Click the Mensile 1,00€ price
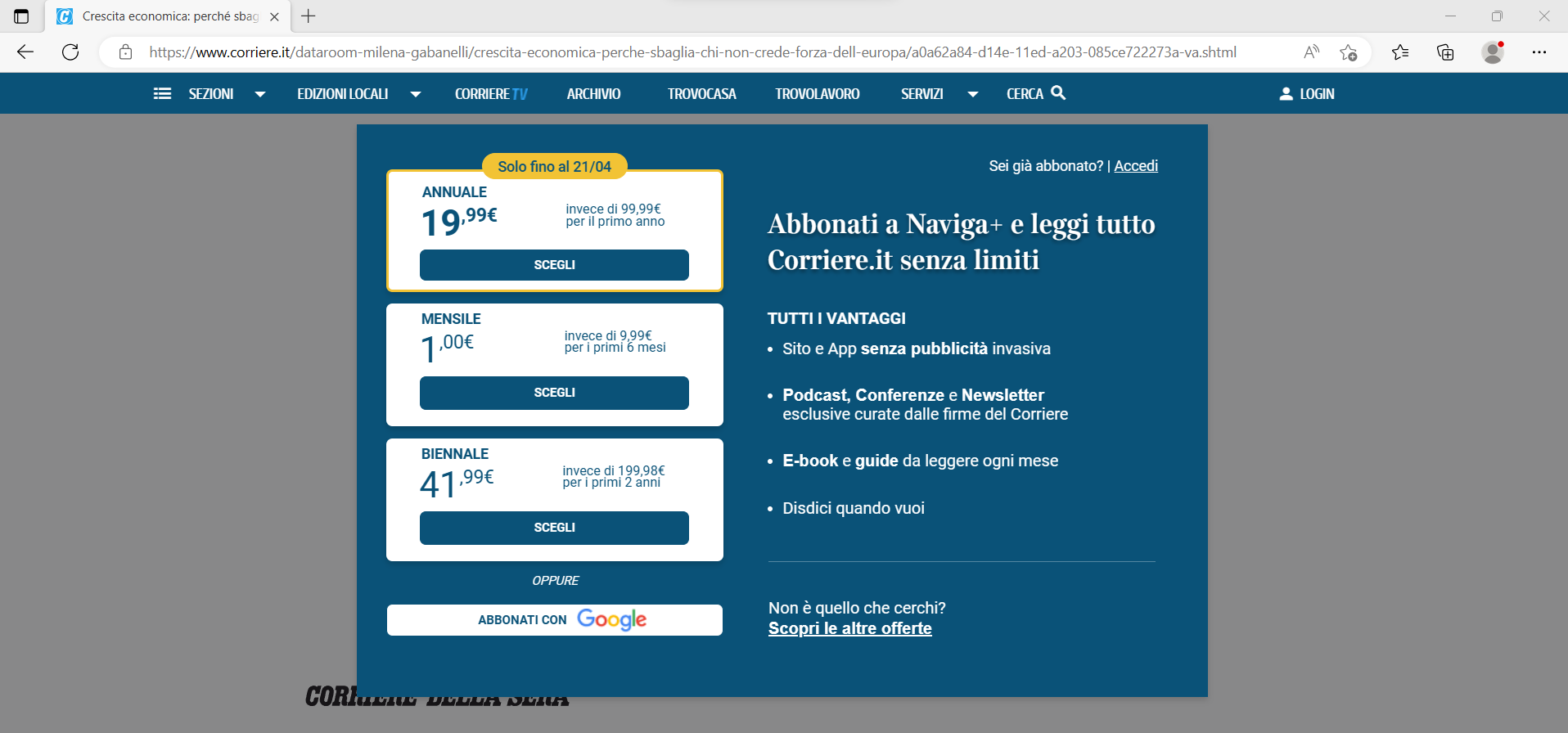The width and height of the screenshot is (1568, 733). tap(448, 347)
